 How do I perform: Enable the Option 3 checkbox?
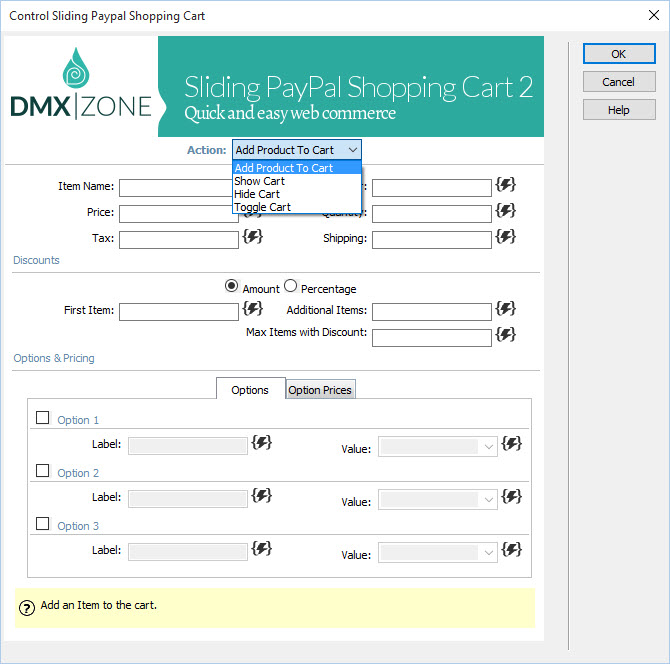click(42, 523)
